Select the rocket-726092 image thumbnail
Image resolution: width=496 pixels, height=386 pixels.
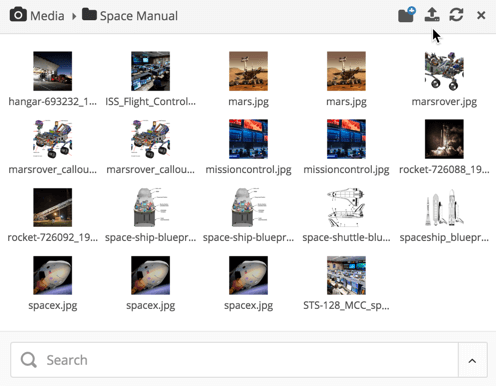point(53,207)
